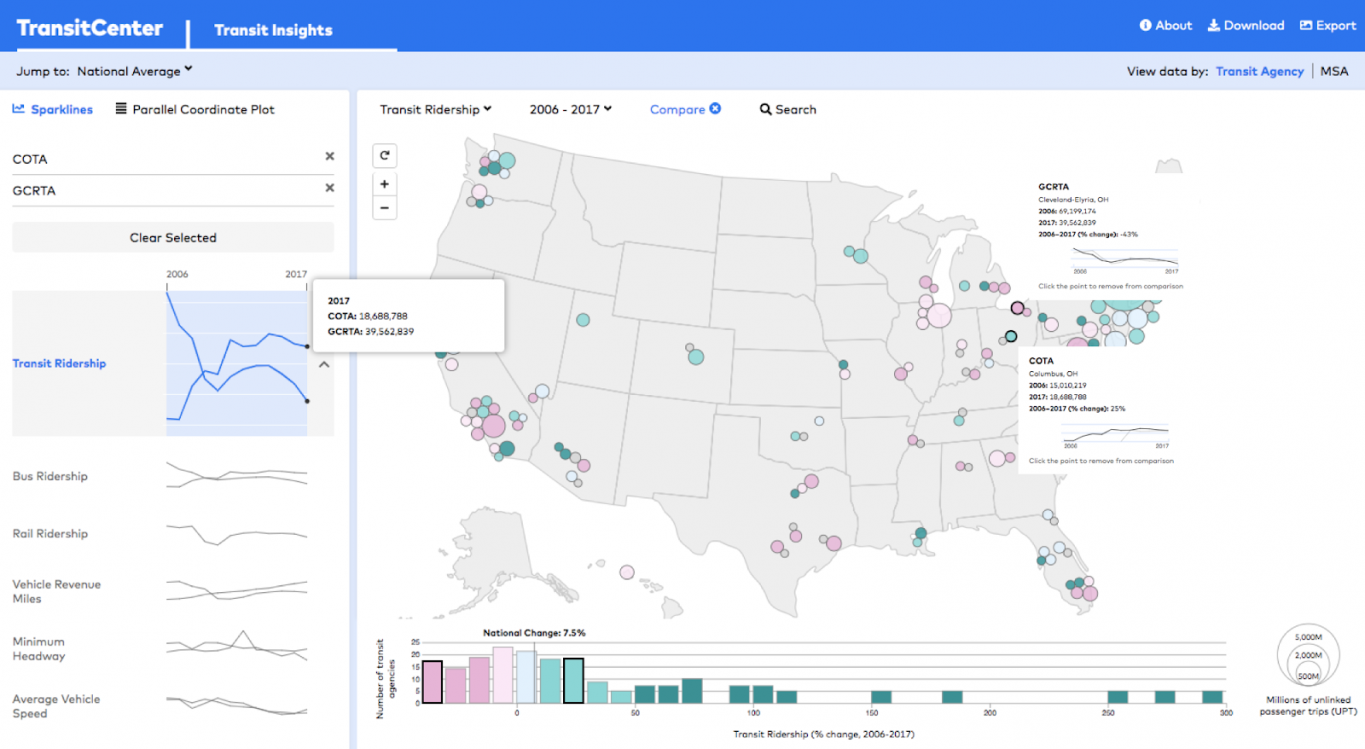Remove GCRTA from the comparison list
The image size is (1365, 749).
coord(330,190)
